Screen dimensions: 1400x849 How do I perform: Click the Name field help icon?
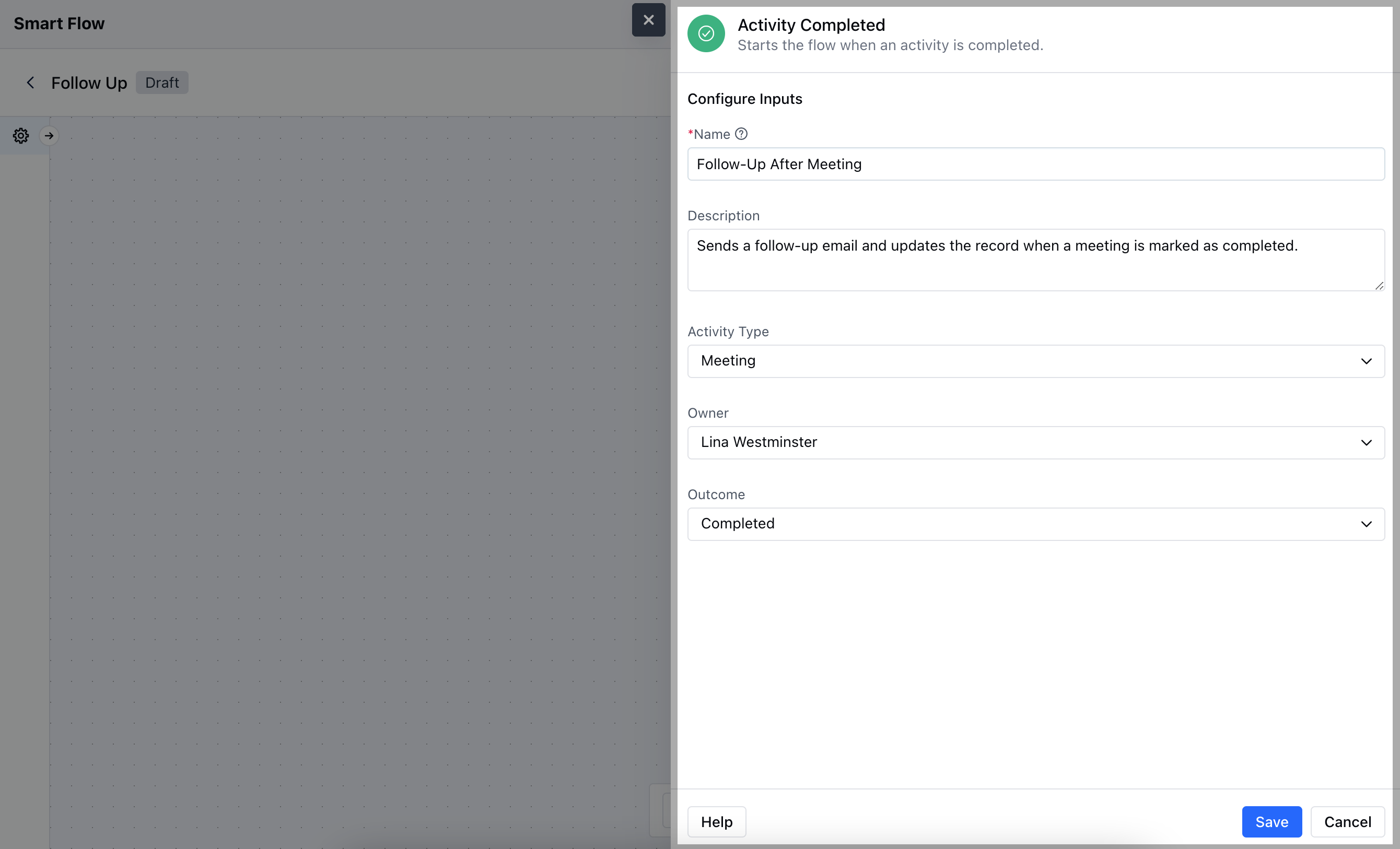[x=741, y=134]
